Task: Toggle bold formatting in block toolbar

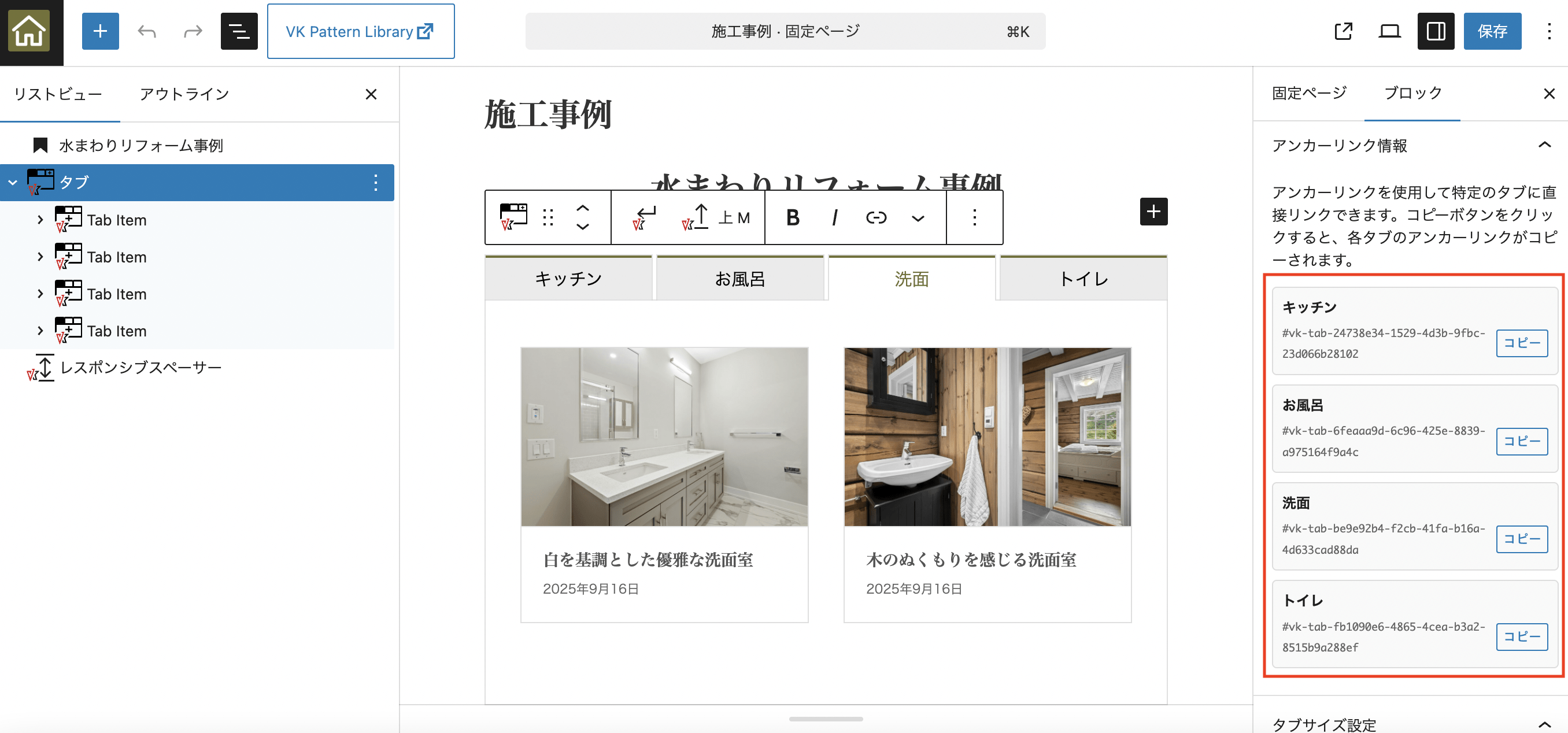Action: pos(793,217)
